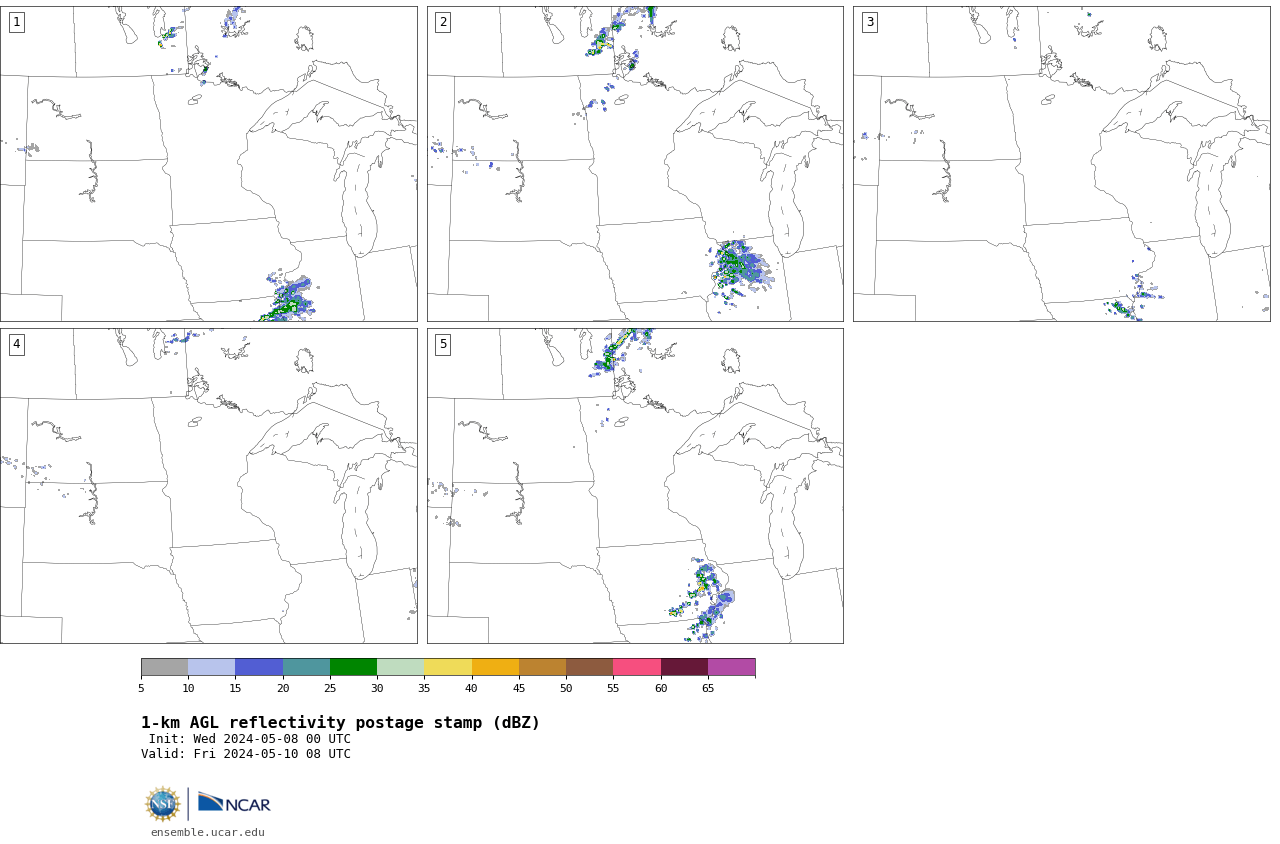The image size is (1280, 844).
Task: Click the colorbar tick label 35
Action: 424,688
